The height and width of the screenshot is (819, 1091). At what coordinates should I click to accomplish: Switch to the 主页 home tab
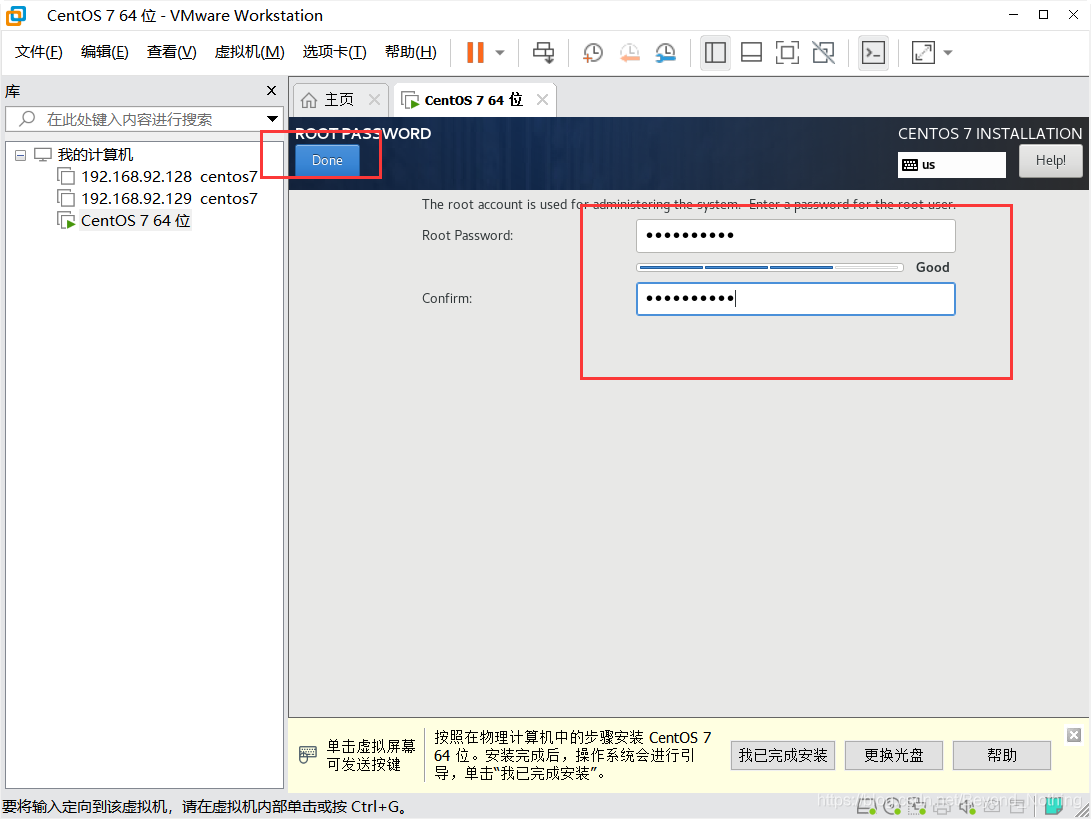[x=339, y=100]
